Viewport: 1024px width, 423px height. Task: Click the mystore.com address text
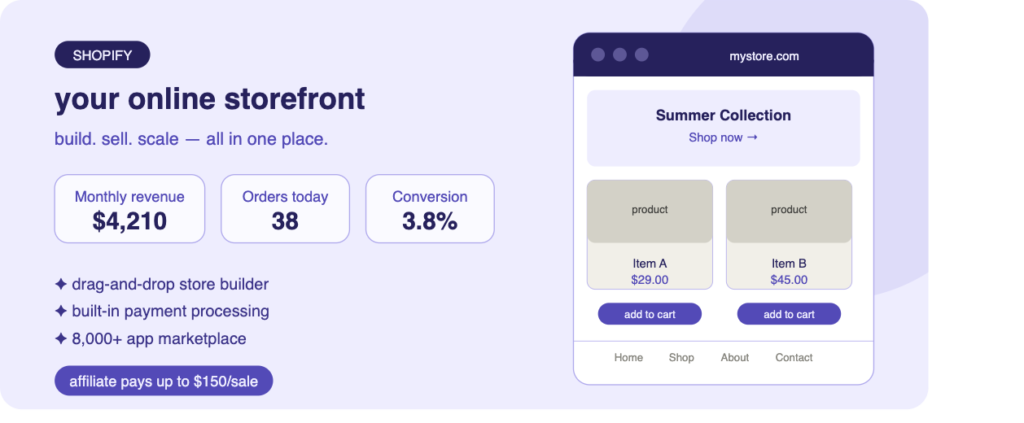click(764, 56)
